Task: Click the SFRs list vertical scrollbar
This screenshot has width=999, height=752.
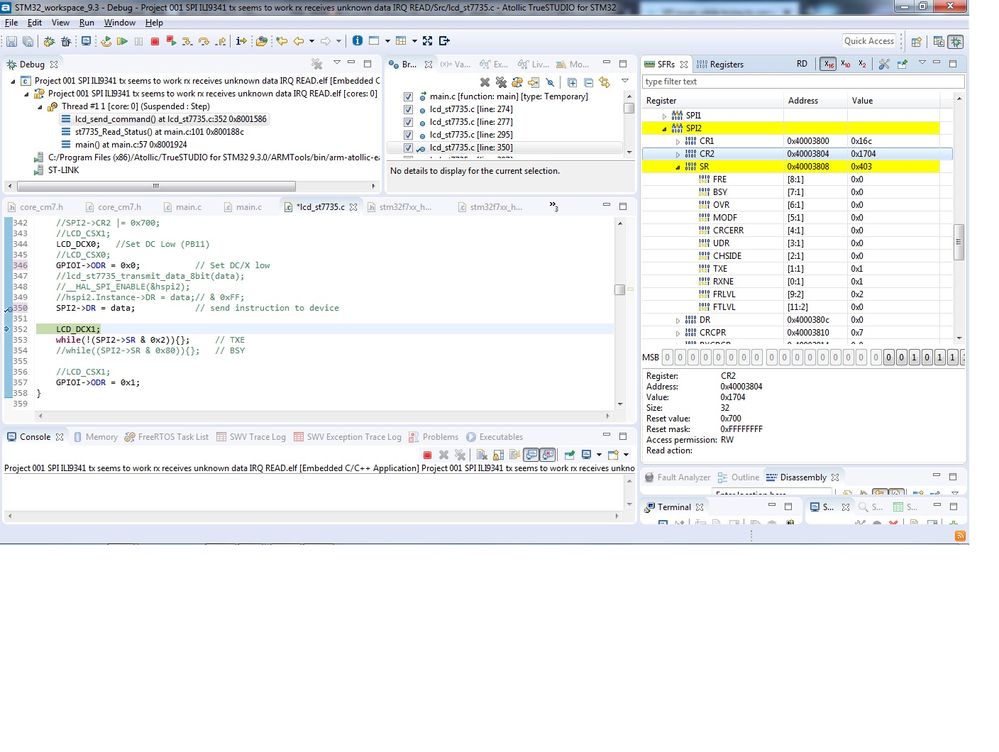Action: (958, 242)
